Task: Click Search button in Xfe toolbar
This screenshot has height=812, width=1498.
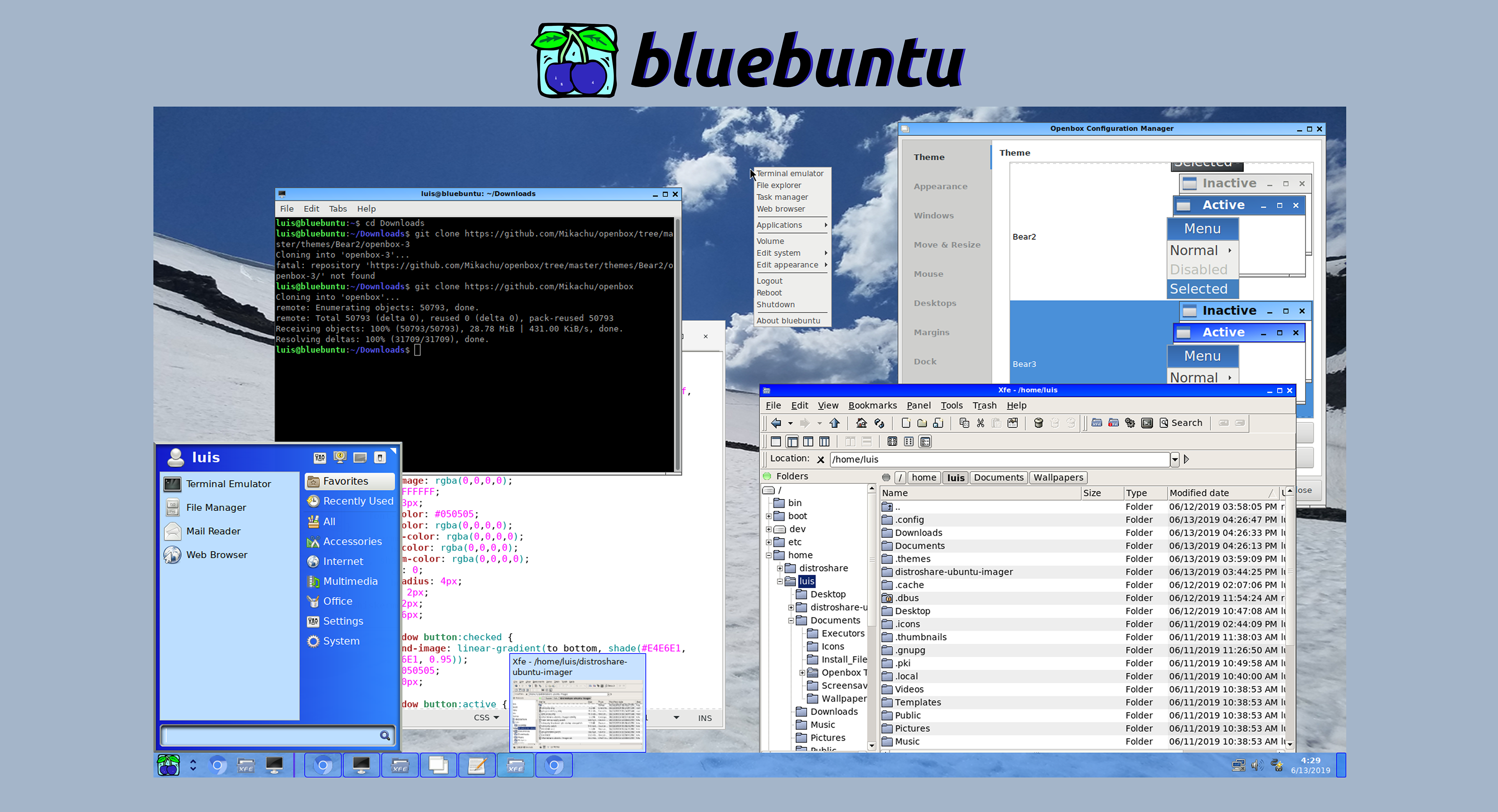Action: tap(1180, 422)
